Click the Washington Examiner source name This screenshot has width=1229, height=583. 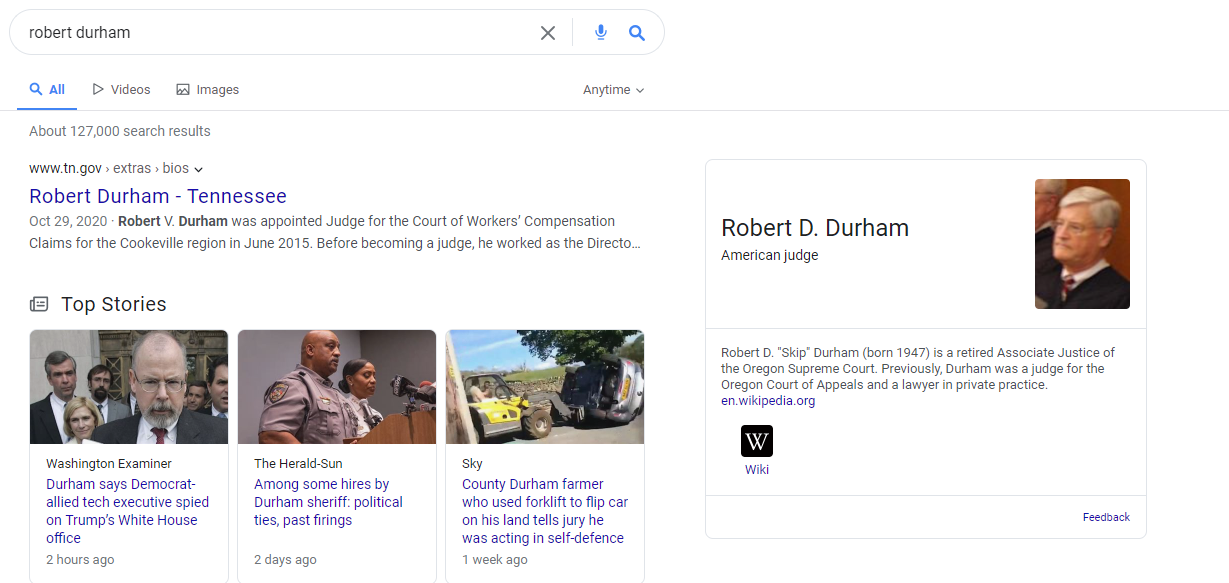coord(109,464)
